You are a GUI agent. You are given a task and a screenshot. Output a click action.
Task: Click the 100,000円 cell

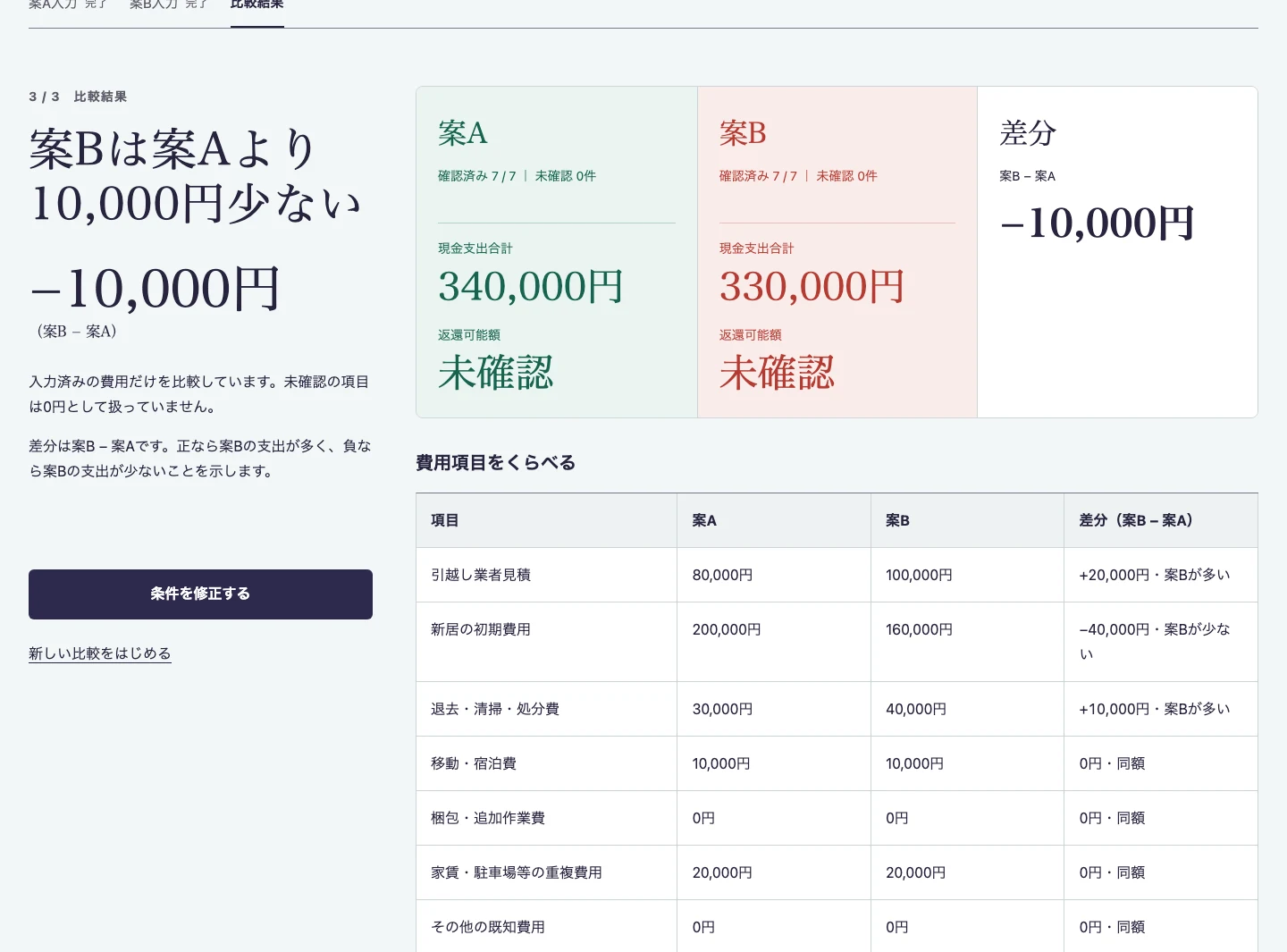[968, 575]
